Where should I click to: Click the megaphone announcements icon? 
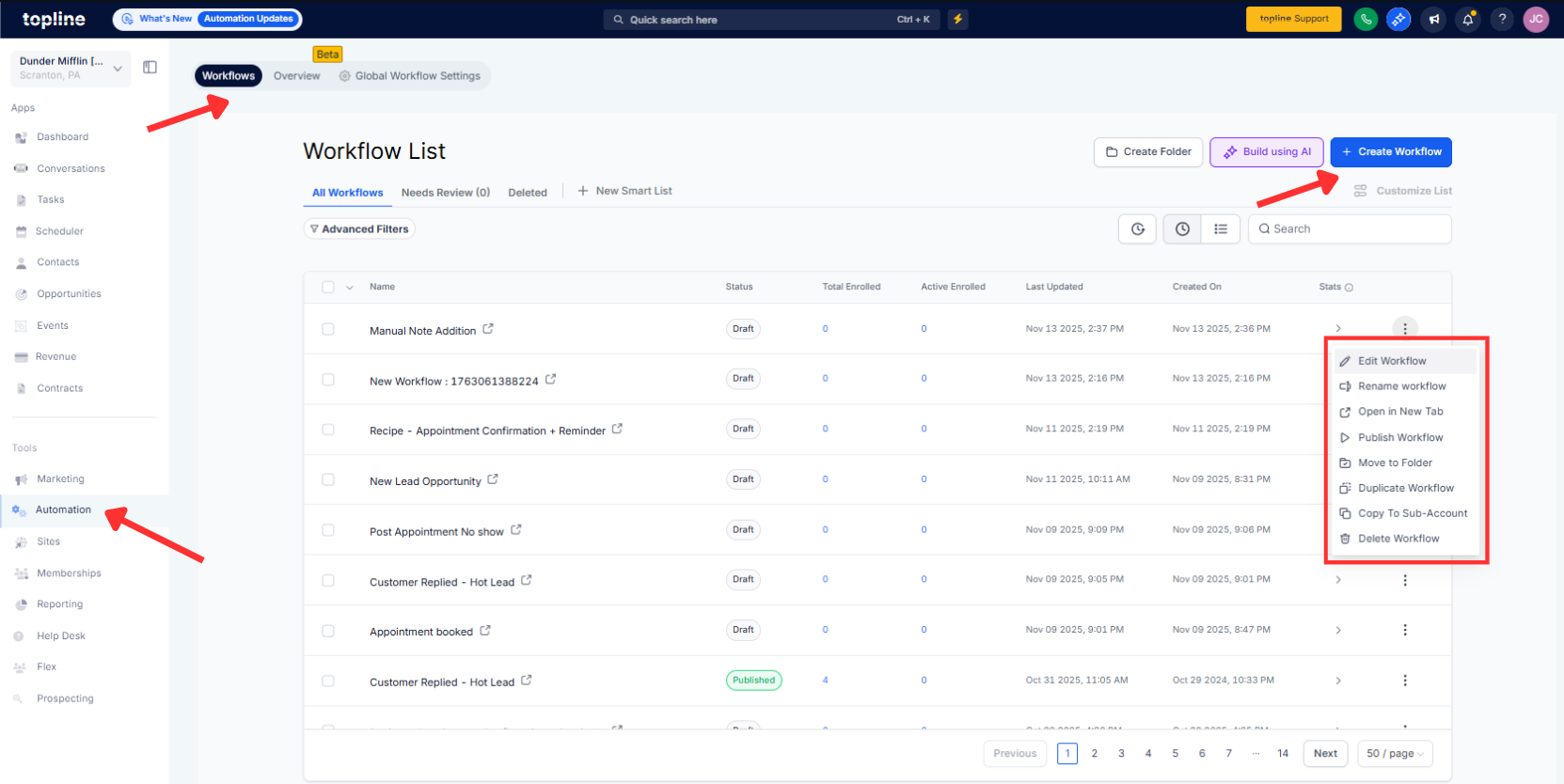[1433, 19]
